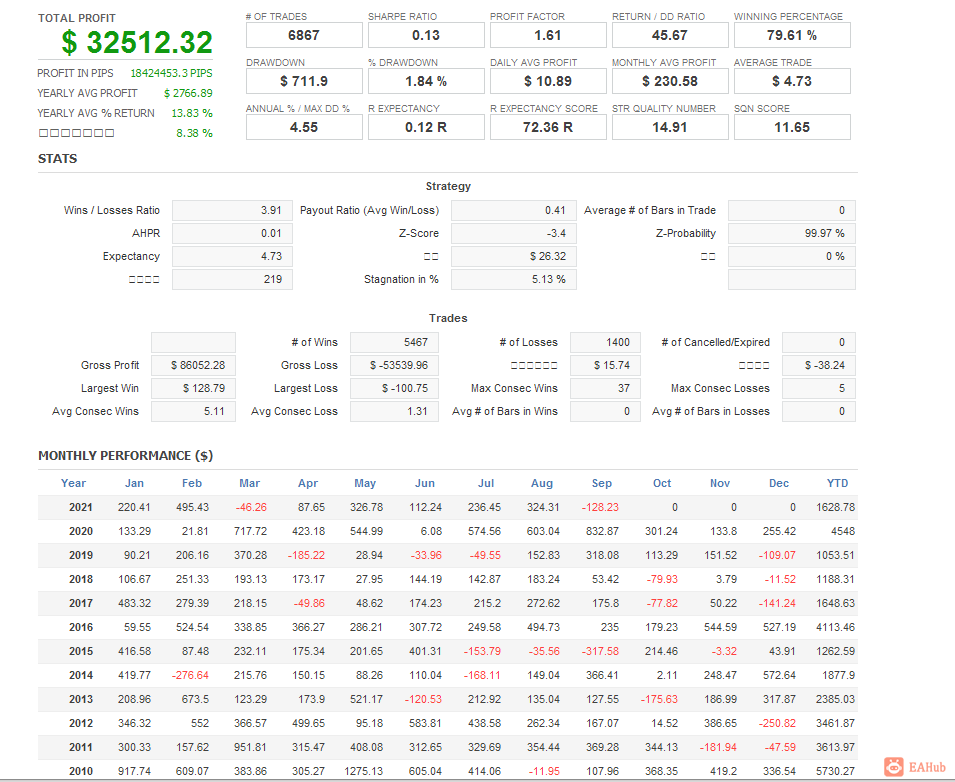The width and height of the screenshot is (955, 782).
Task: Select the # of Trades value box
Action: pyautogui.click(x=304, y=35)
